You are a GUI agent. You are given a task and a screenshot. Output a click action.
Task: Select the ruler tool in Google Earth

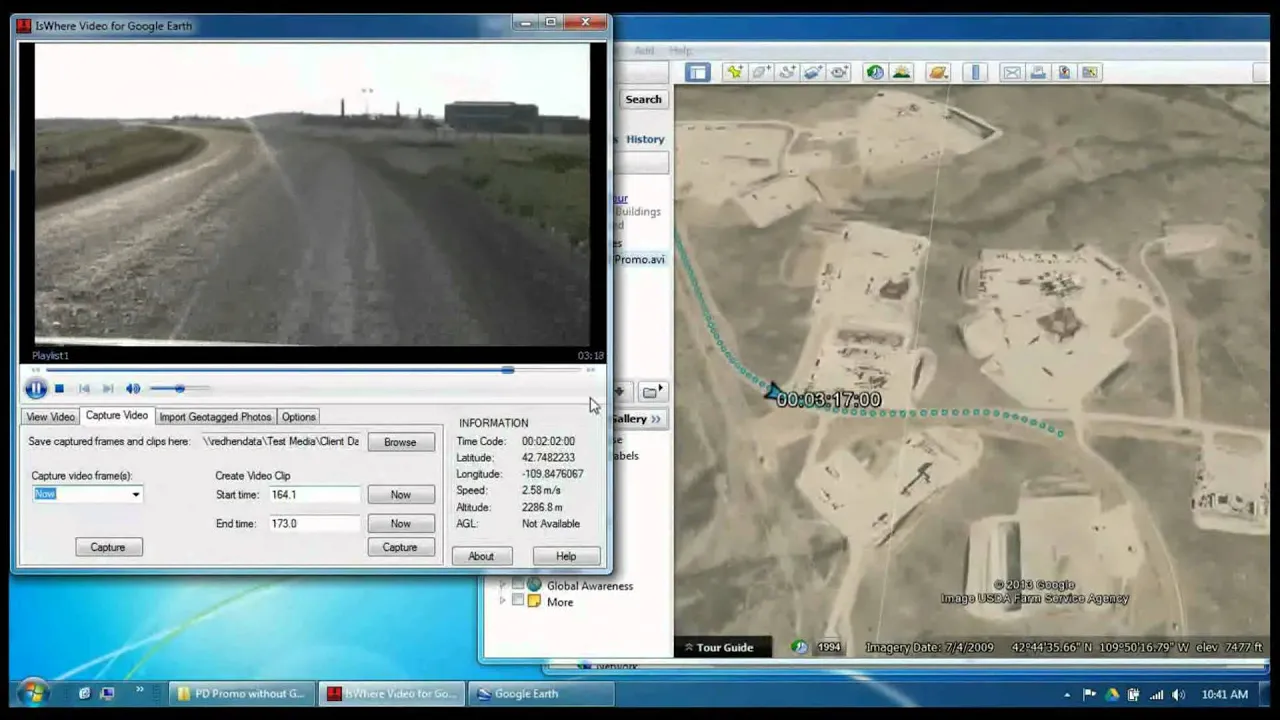(x=975, y=72)
